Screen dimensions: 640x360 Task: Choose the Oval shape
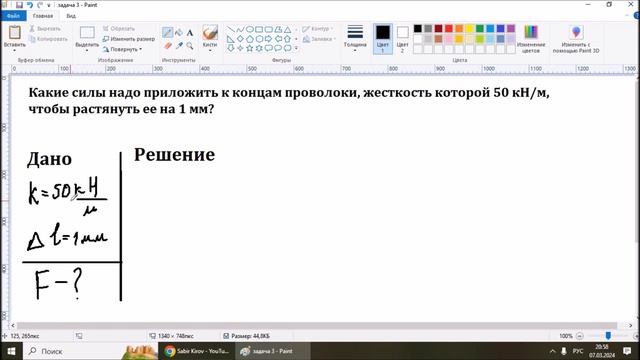coord(249,29)
